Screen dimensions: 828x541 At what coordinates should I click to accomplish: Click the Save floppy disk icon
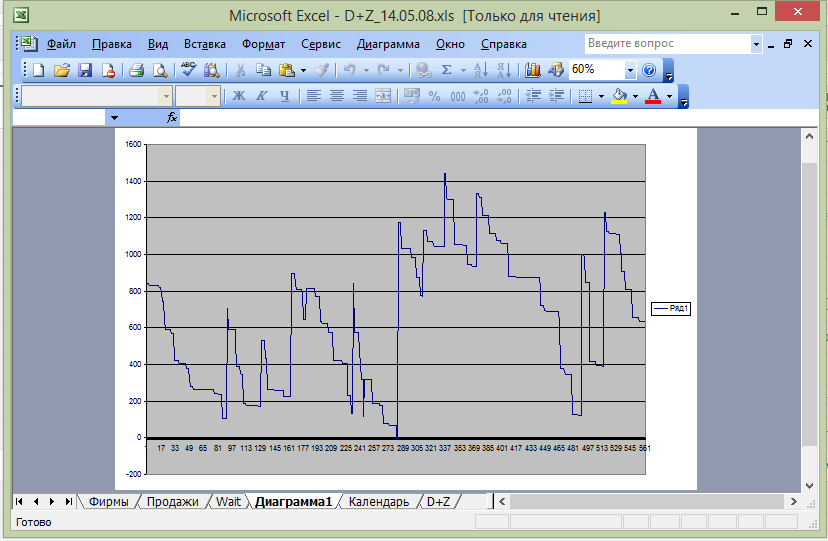[x=85, y=70]
